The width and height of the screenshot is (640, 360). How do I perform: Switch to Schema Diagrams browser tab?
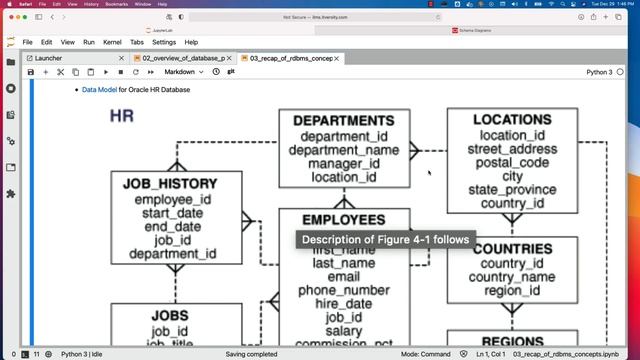coord(471,30)
